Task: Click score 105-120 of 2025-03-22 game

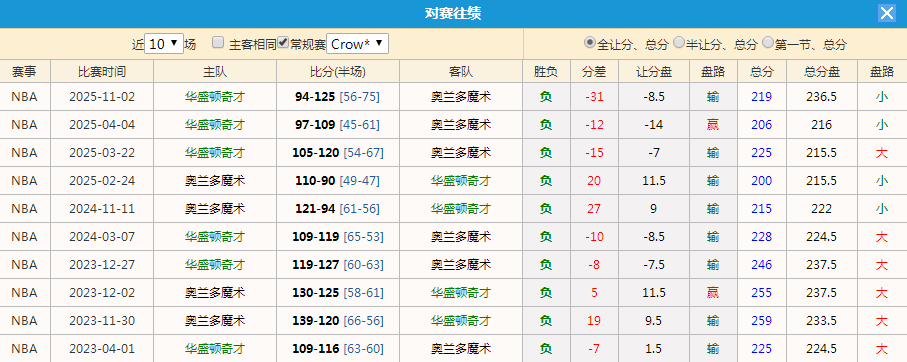Action: point(316,153)
